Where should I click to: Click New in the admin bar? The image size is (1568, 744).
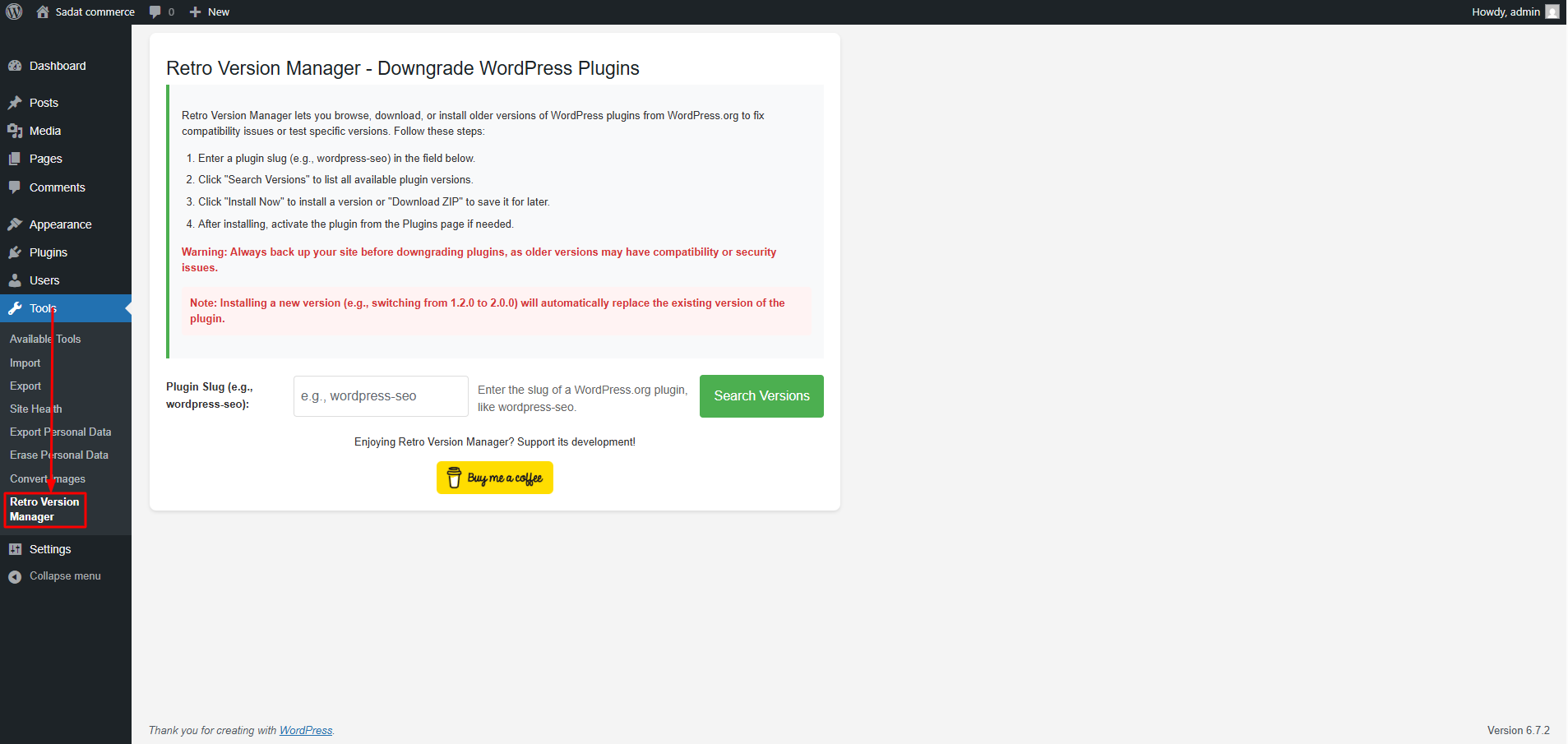pyautogui.click(x=219, y=12)
